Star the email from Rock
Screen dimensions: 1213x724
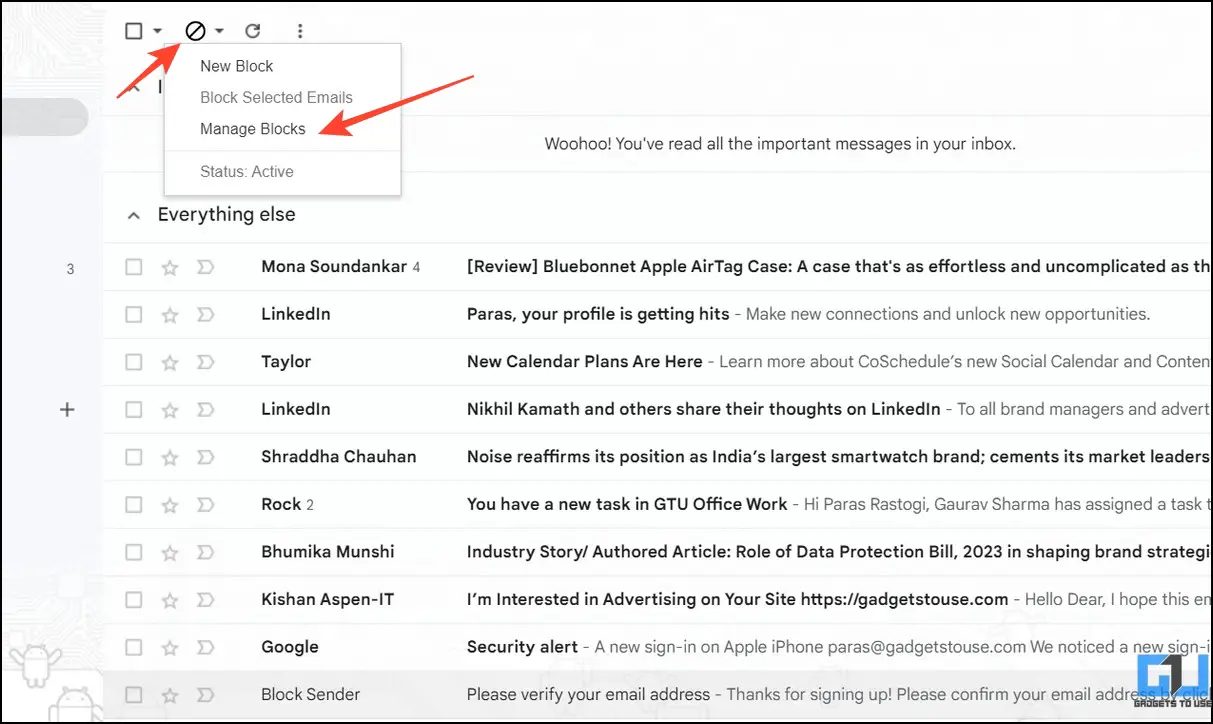pos(170,504)
